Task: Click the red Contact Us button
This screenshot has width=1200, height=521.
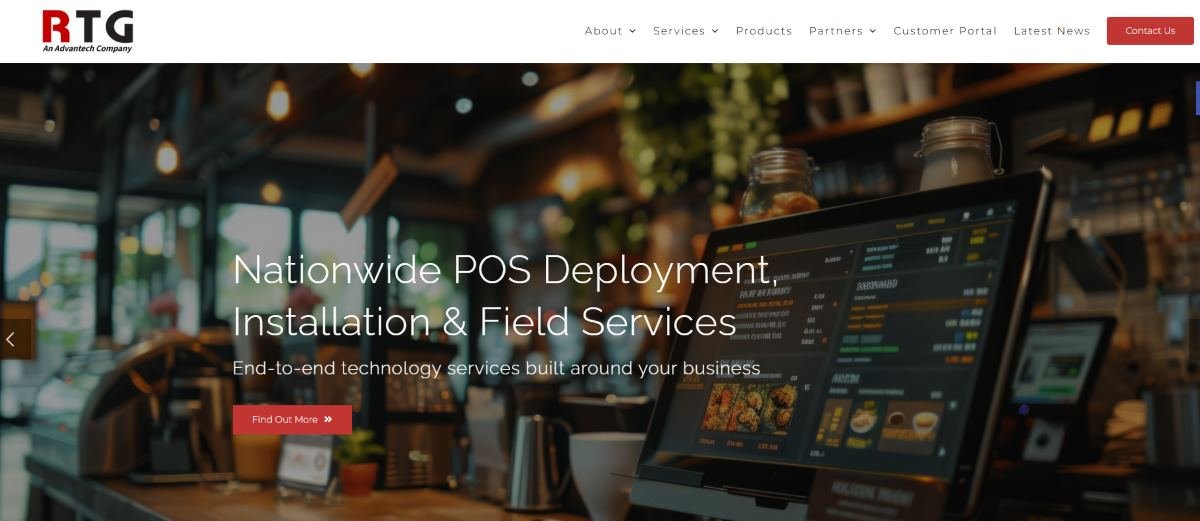Action: [1150, 31]
